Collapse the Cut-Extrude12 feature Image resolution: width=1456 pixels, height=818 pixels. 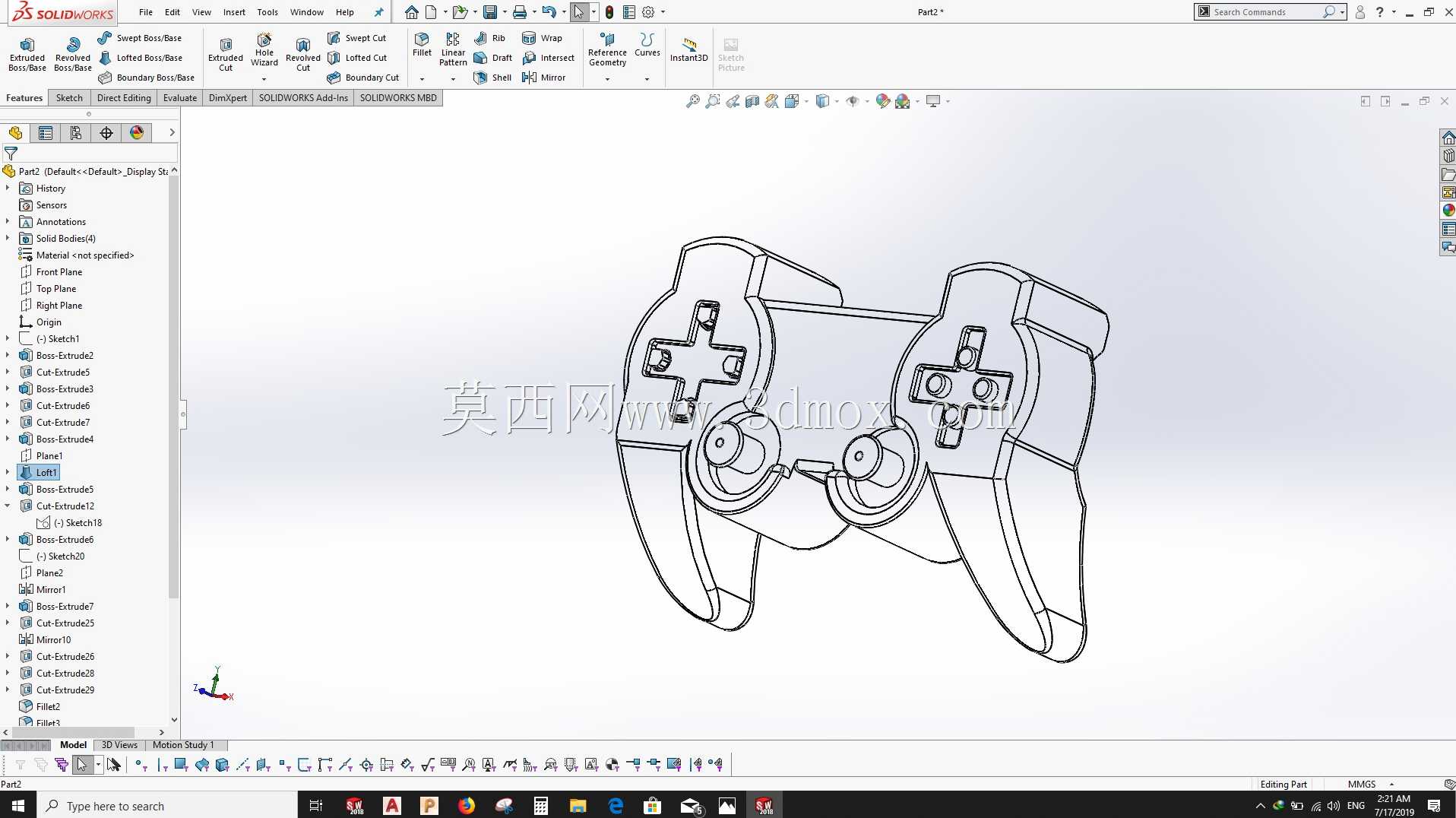pos(8,506)
